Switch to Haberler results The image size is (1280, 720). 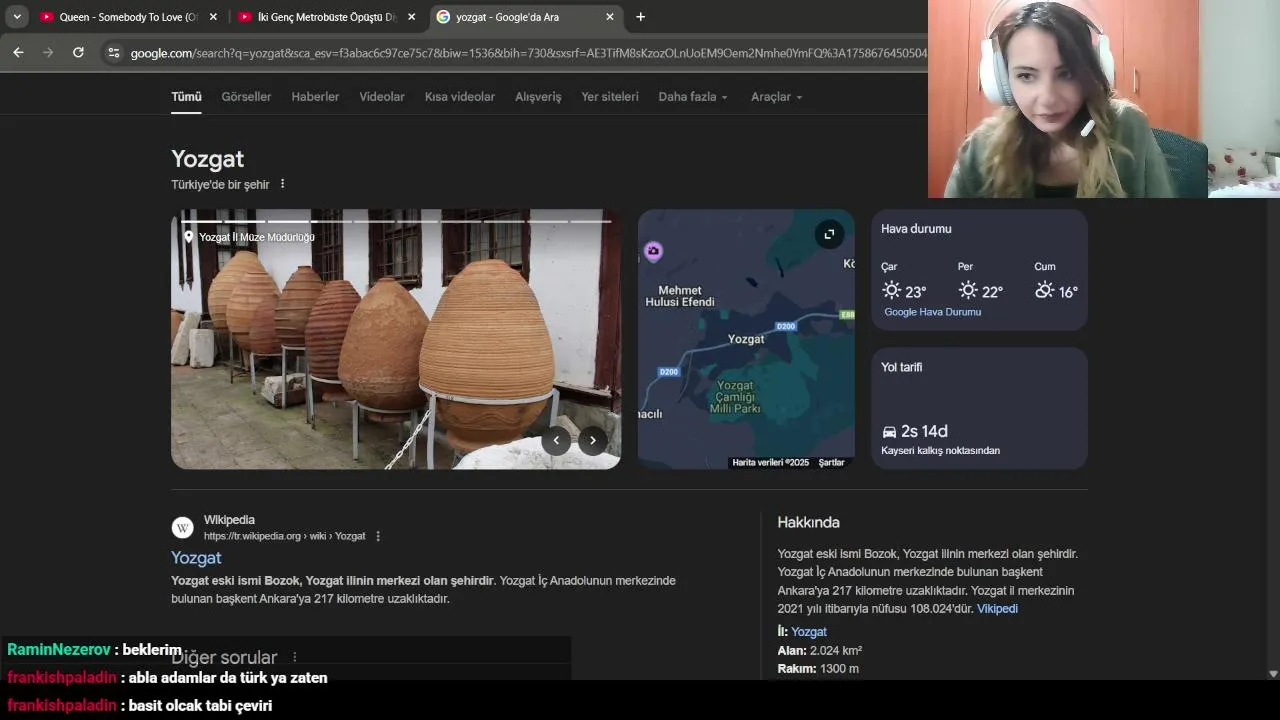(315, 97)
